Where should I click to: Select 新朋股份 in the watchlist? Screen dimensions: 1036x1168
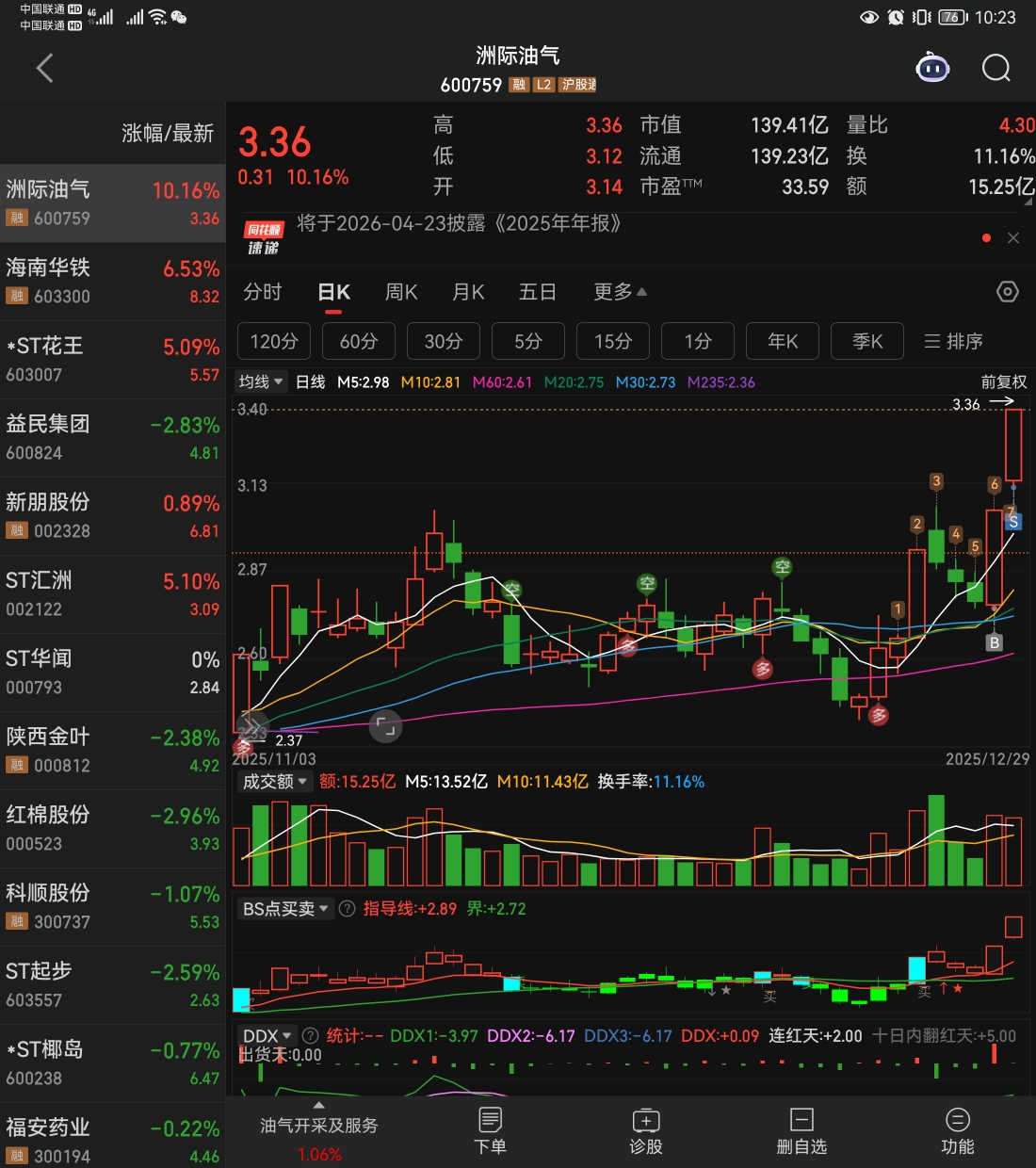113,516
